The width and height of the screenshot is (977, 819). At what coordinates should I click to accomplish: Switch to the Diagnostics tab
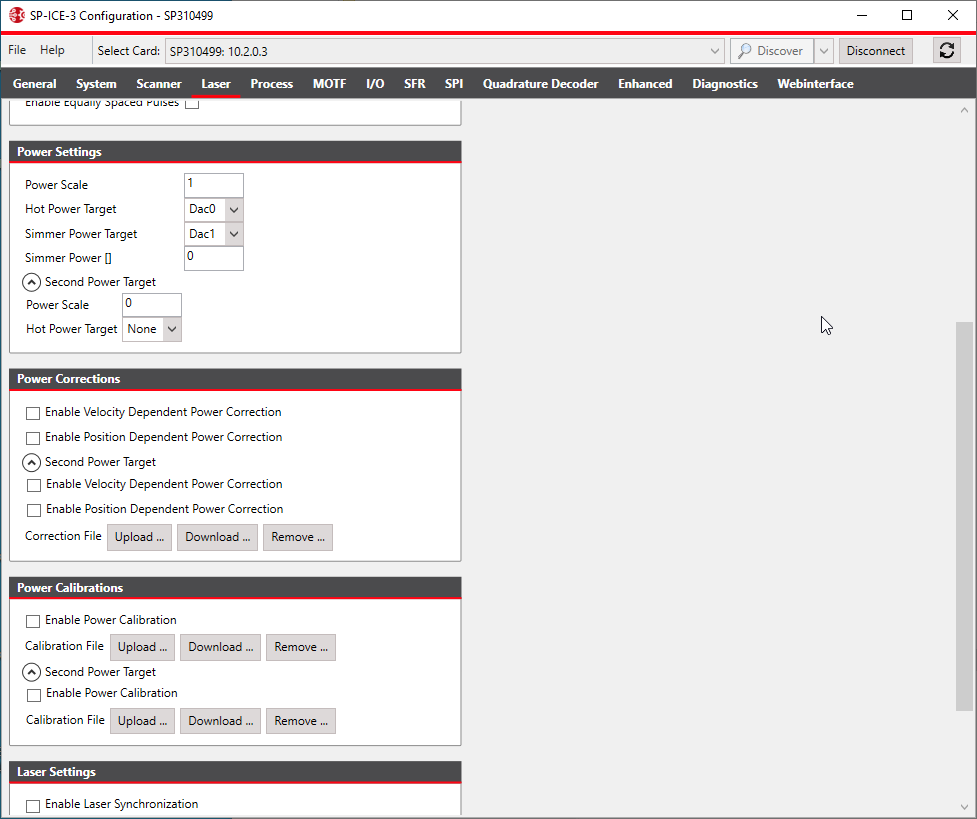click(724, 84)
